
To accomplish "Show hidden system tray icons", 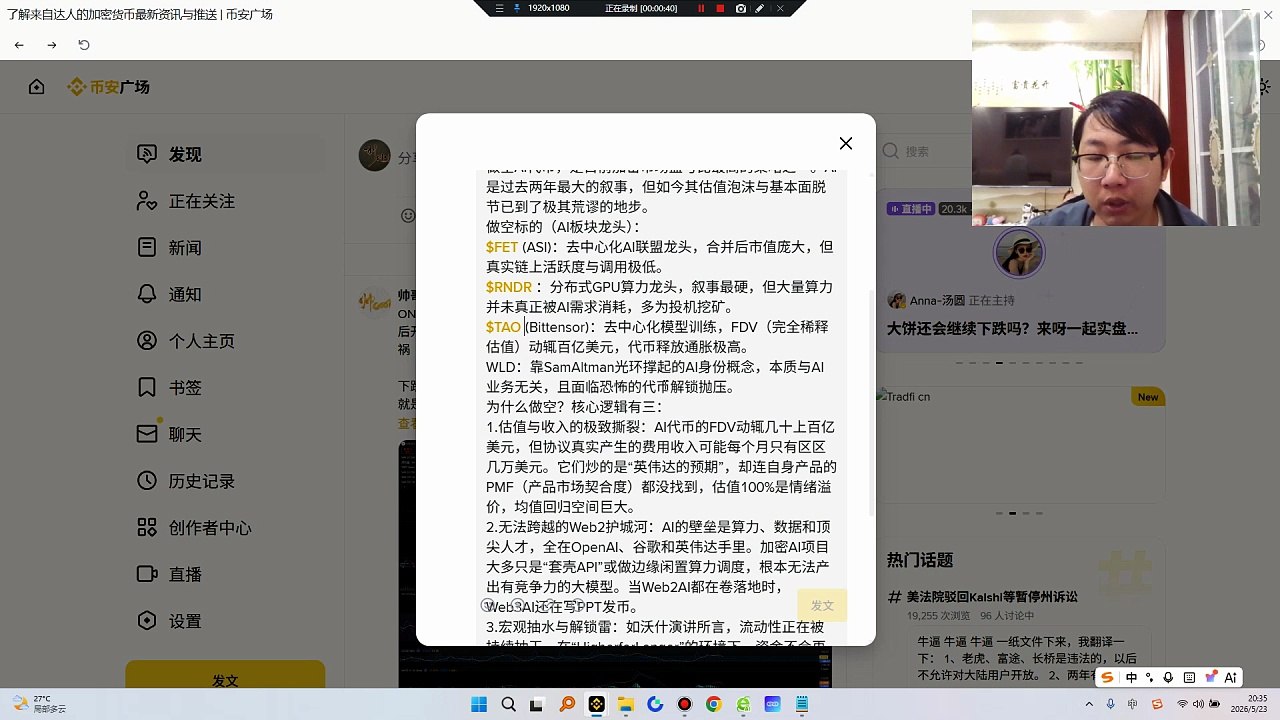I will click(x=1089, y=705).
